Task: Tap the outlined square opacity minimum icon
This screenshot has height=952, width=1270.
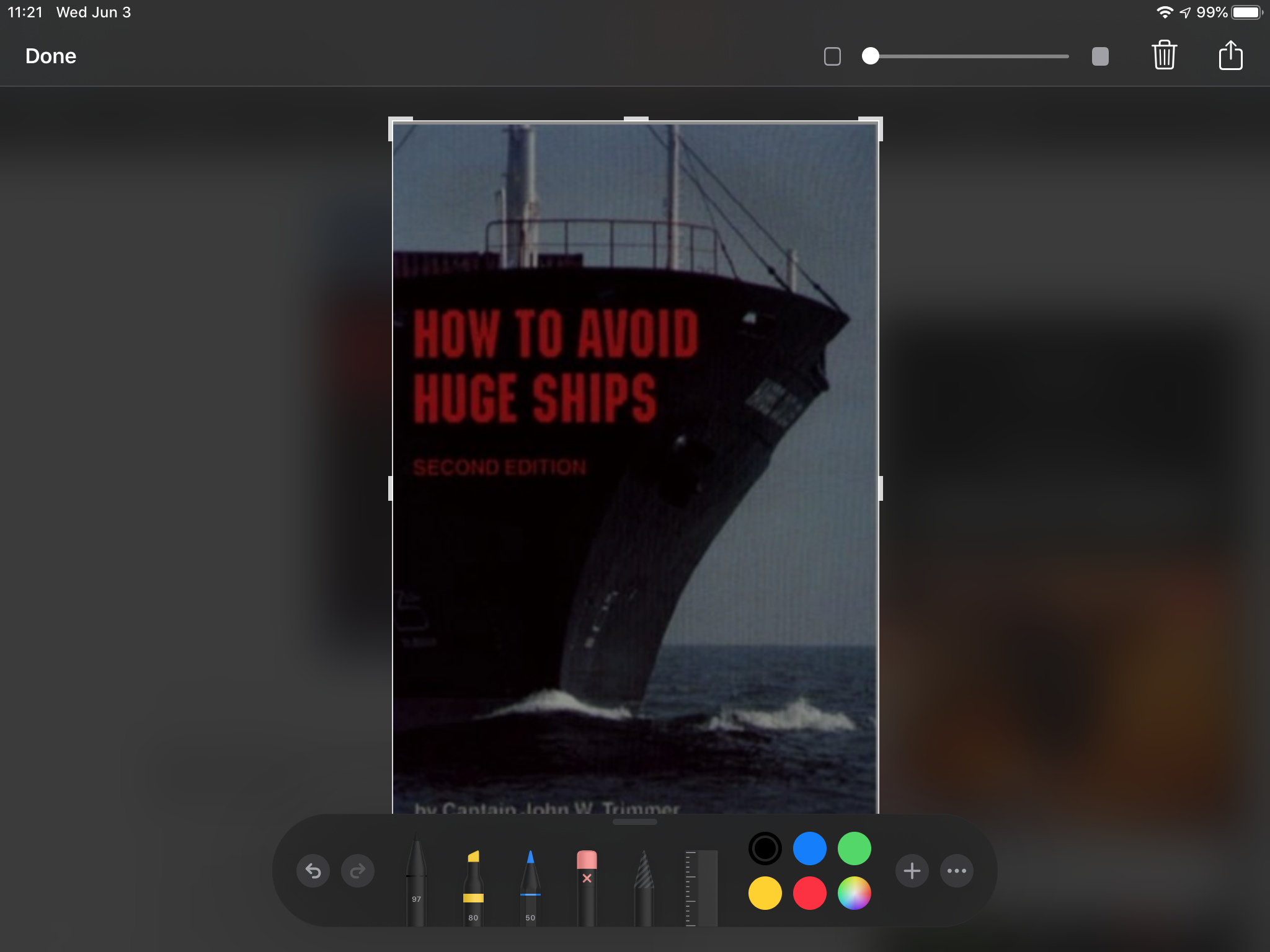Action: [x=832, y=56]
